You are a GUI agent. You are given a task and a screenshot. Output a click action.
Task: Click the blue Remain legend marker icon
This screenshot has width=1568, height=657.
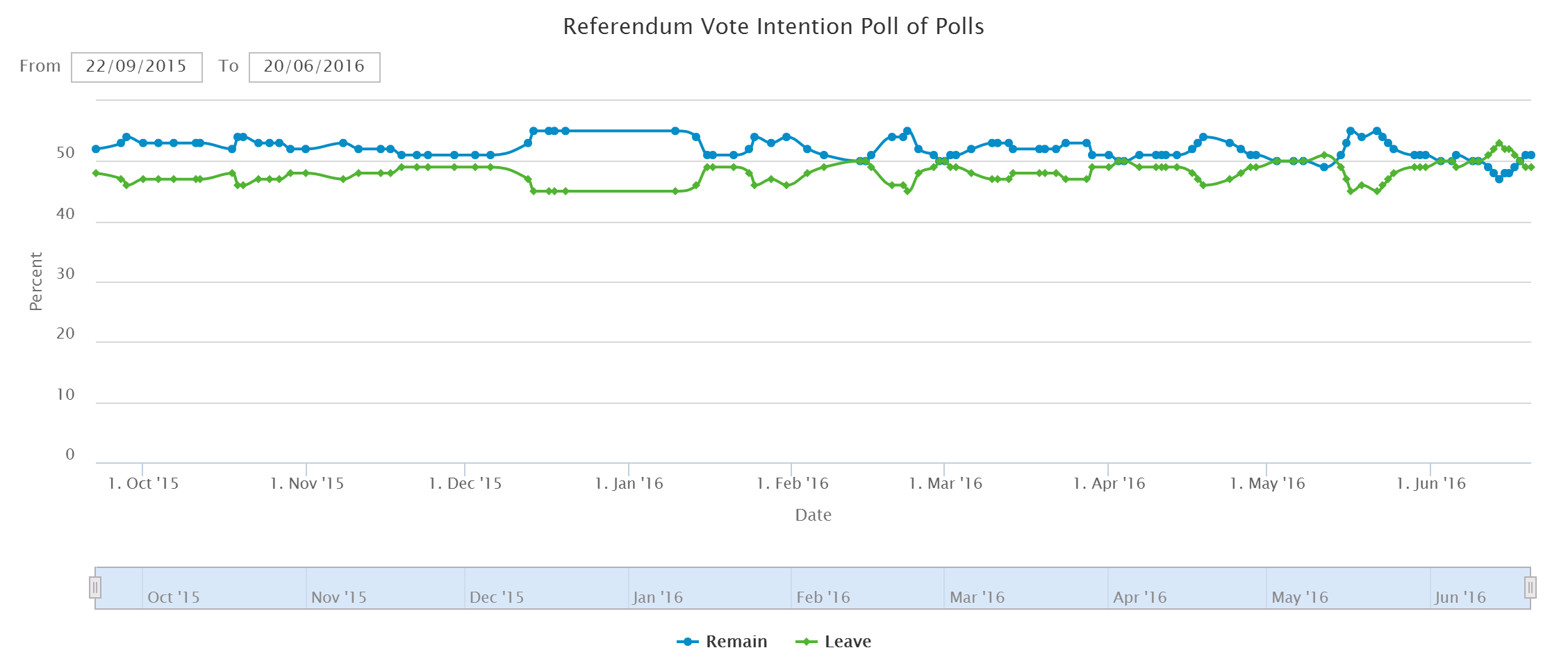tap(688, 642)
